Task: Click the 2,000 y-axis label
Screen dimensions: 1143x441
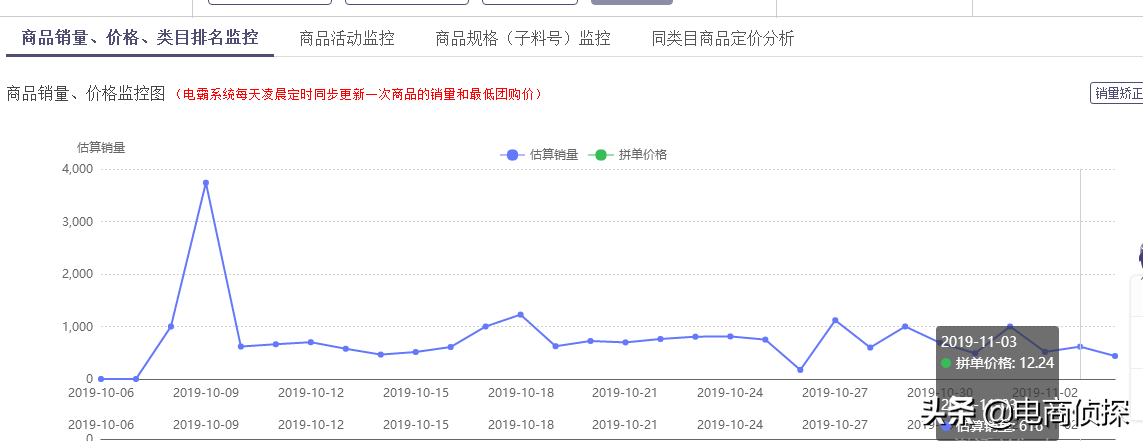Action: (78, 274)
